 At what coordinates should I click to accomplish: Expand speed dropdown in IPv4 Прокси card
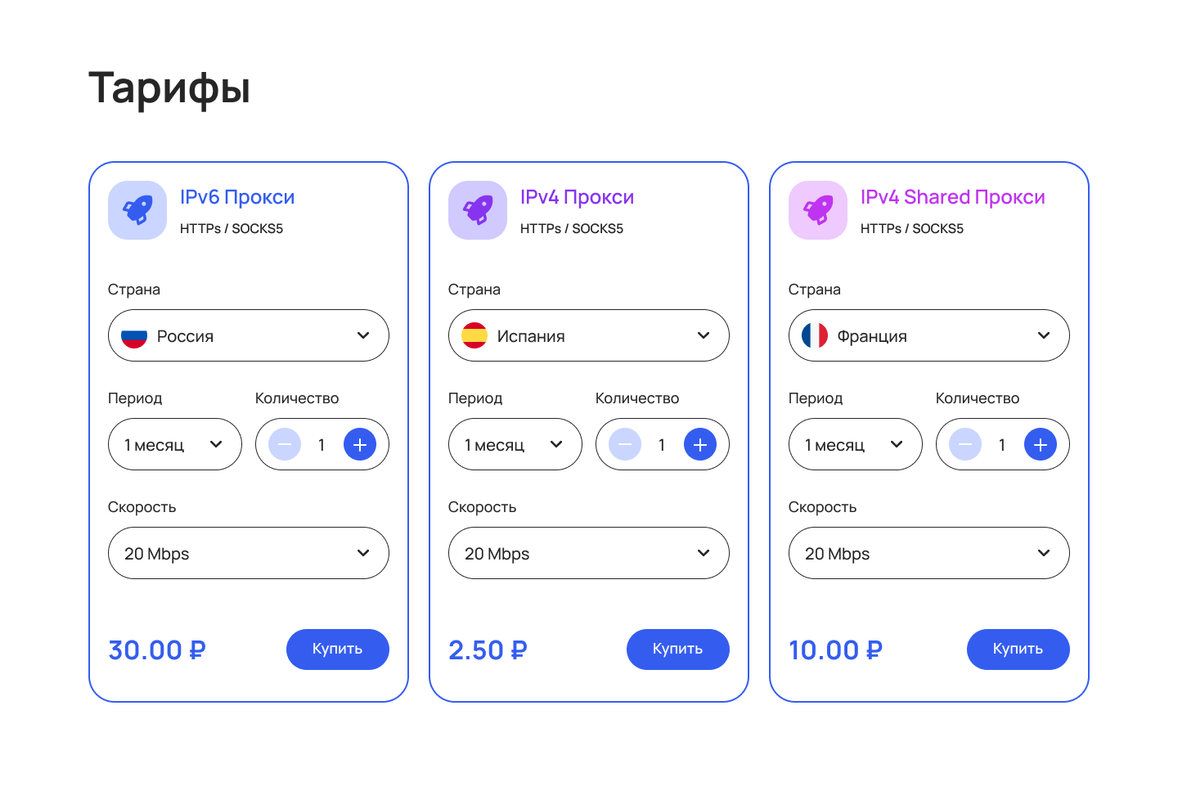click(588, 553)
